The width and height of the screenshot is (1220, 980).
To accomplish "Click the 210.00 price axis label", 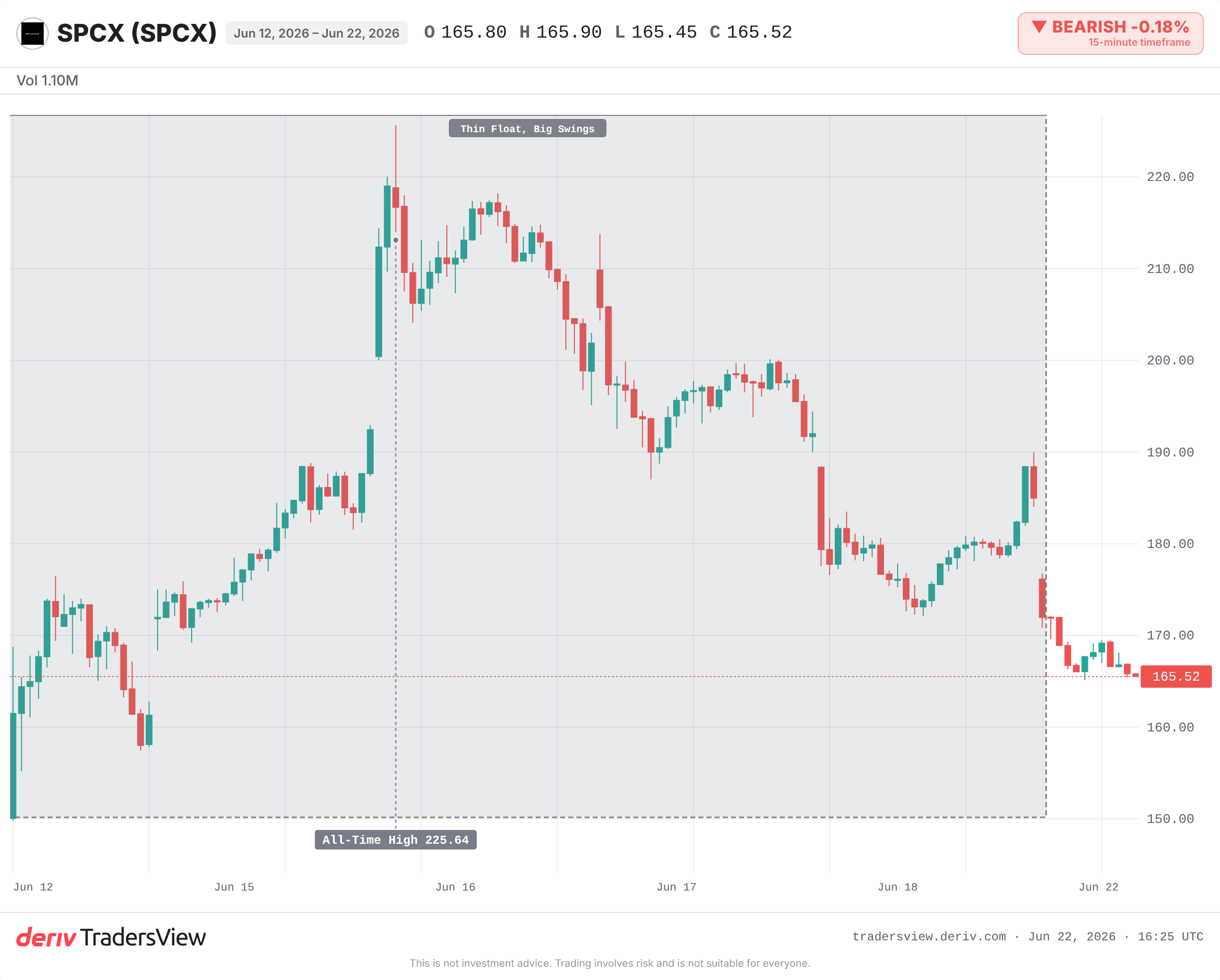I will click(x=1170, y=269).
